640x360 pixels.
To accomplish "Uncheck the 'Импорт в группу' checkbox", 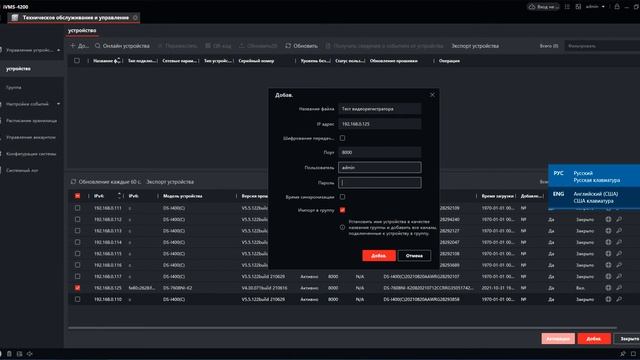I will click(342, 210).
